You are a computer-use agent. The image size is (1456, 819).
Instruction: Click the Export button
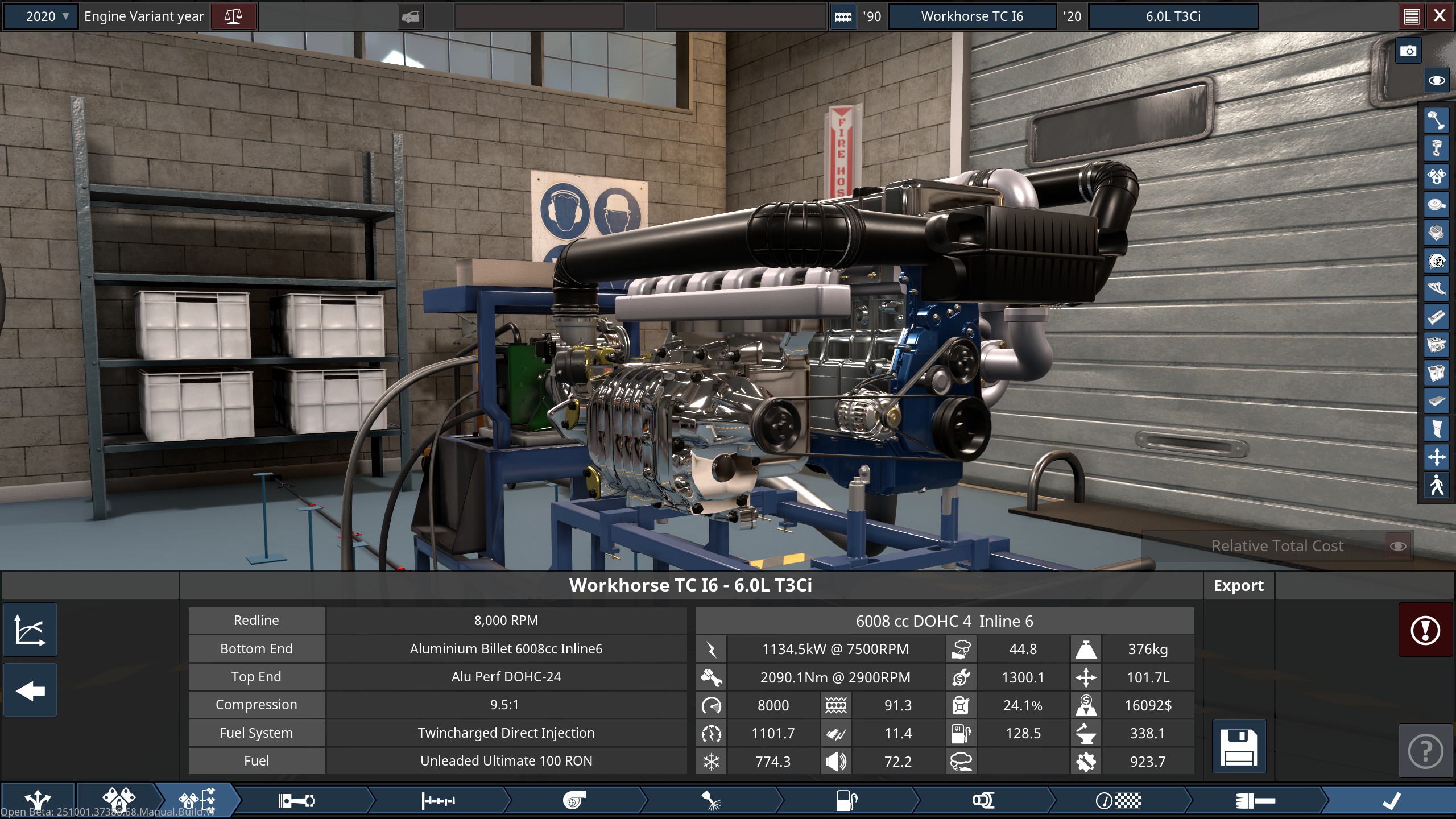[x=1238, y=585]
